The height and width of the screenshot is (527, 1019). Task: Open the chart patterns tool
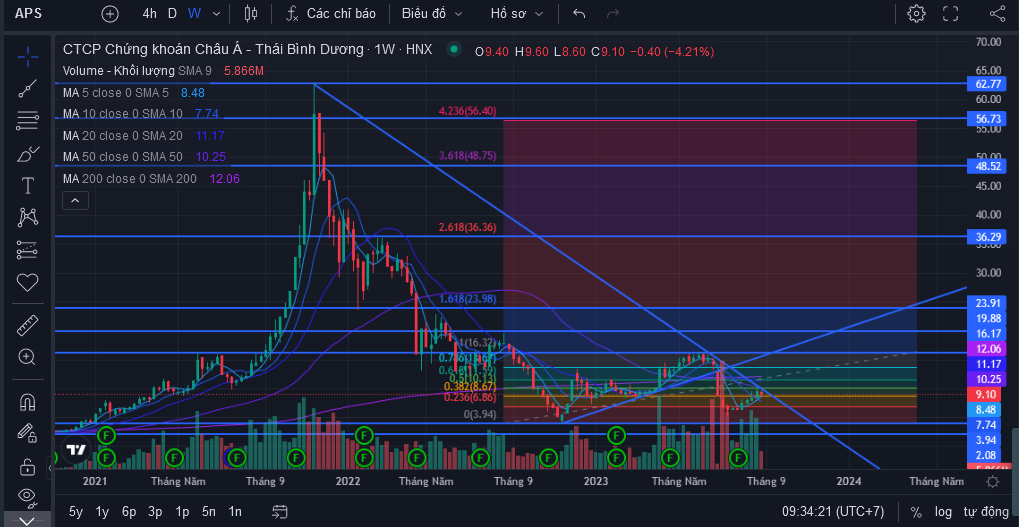[x=27, y=217]
